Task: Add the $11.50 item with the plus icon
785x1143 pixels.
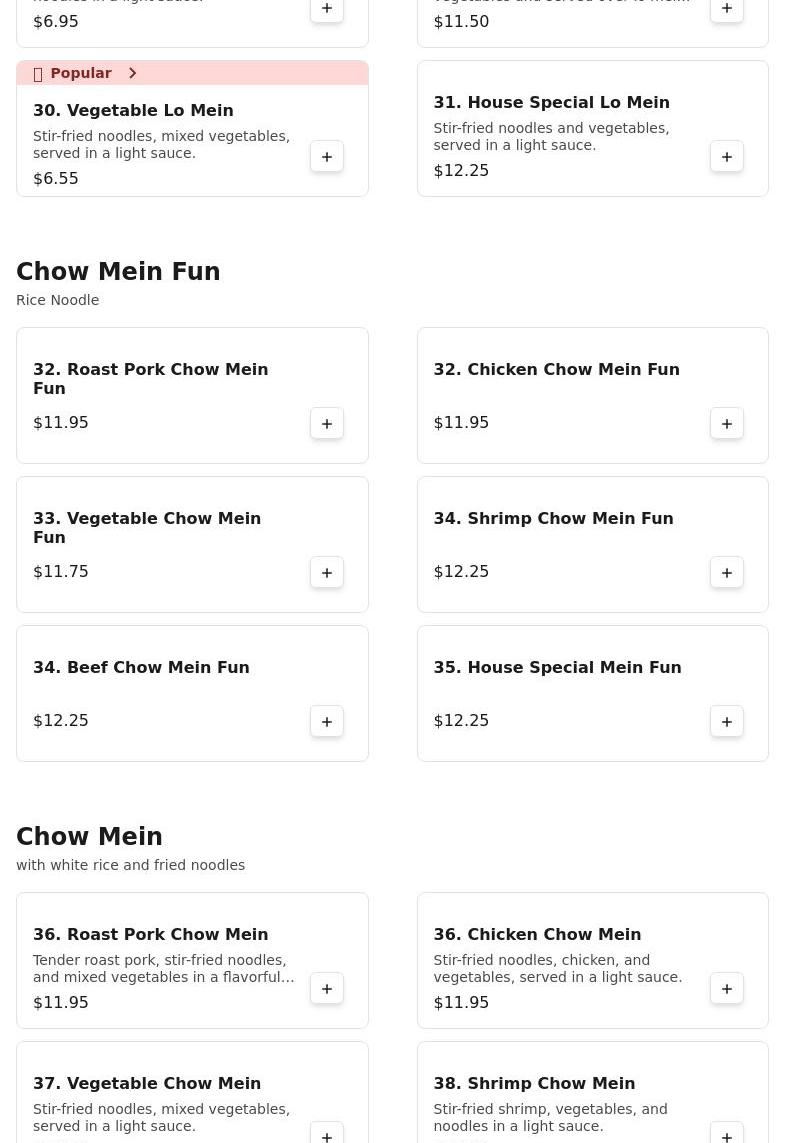Action: pyautogui.click(x=727, y=9)
